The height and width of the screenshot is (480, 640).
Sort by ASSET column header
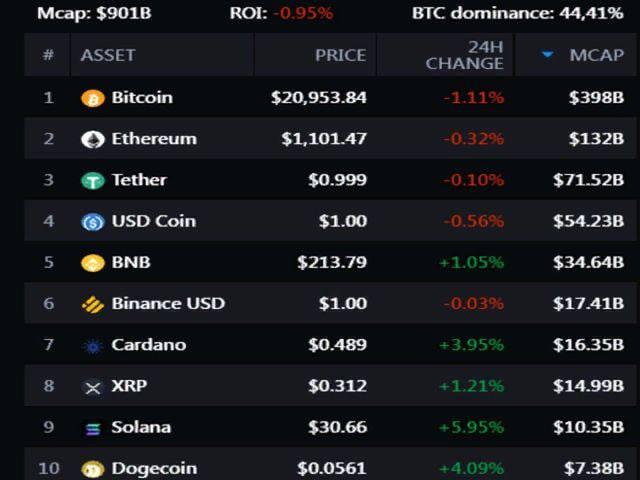108,55
